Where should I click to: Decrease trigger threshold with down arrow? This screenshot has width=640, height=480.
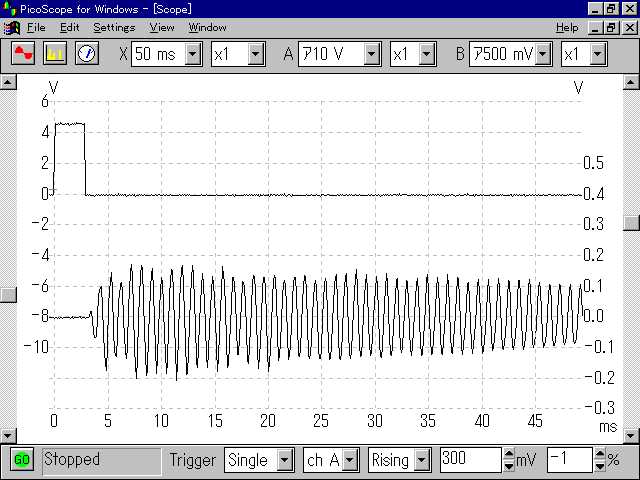tap(509, 466)
